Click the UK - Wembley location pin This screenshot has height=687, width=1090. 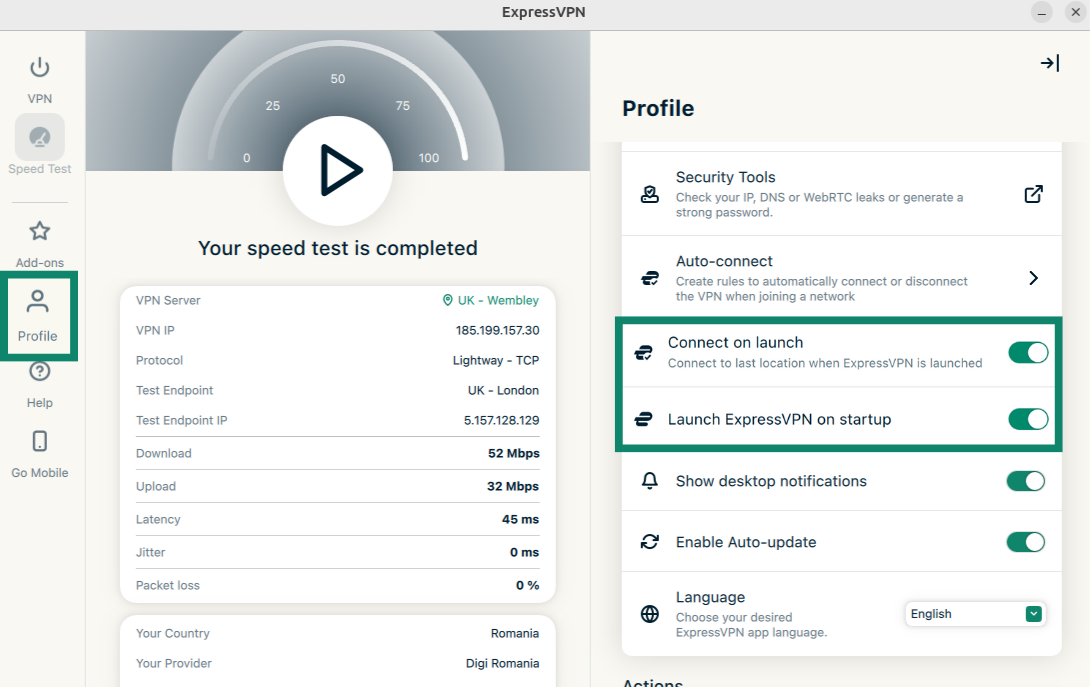(448, 300)
